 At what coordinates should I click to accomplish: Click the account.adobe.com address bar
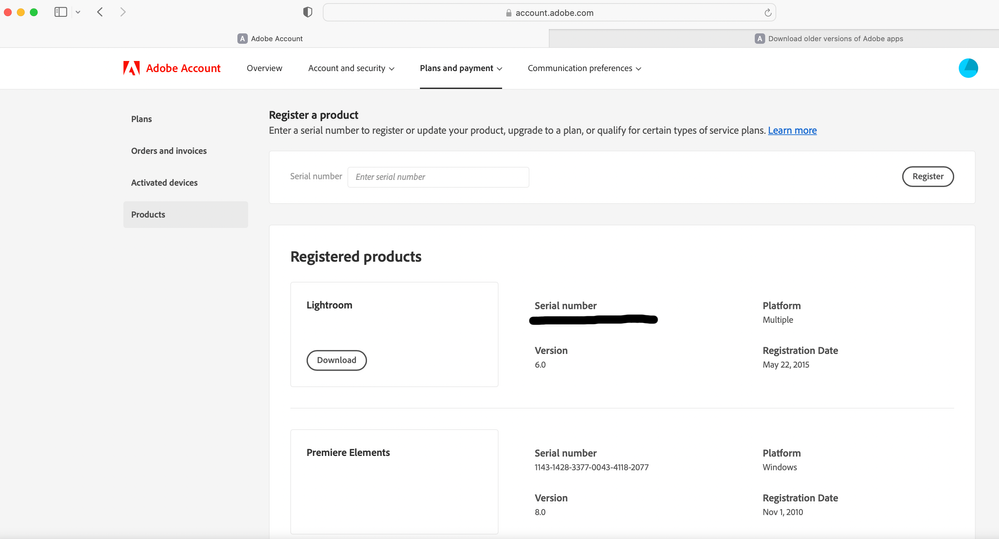(x=549, y=13)
